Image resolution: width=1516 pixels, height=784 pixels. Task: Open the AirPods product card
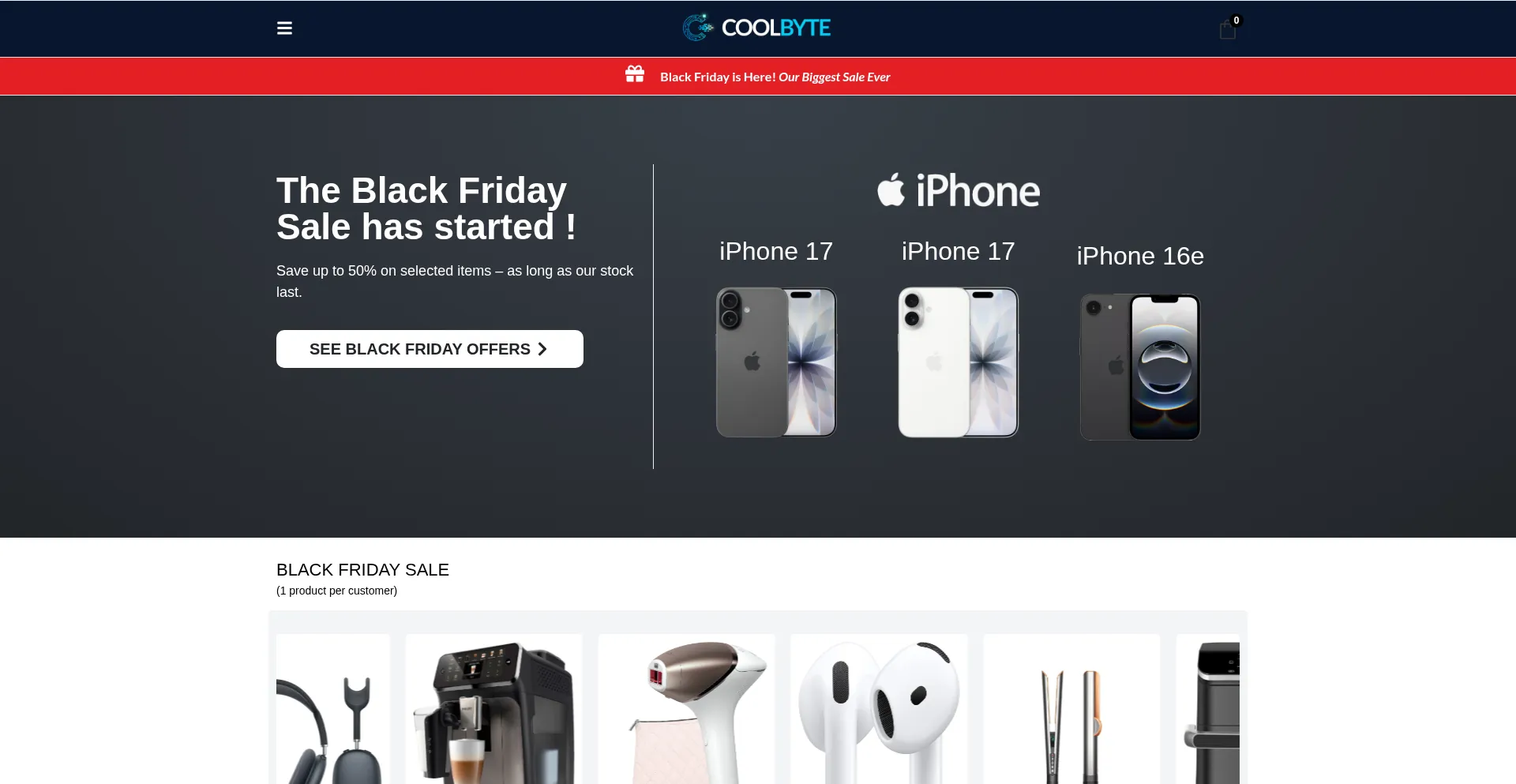coord(879,709)
